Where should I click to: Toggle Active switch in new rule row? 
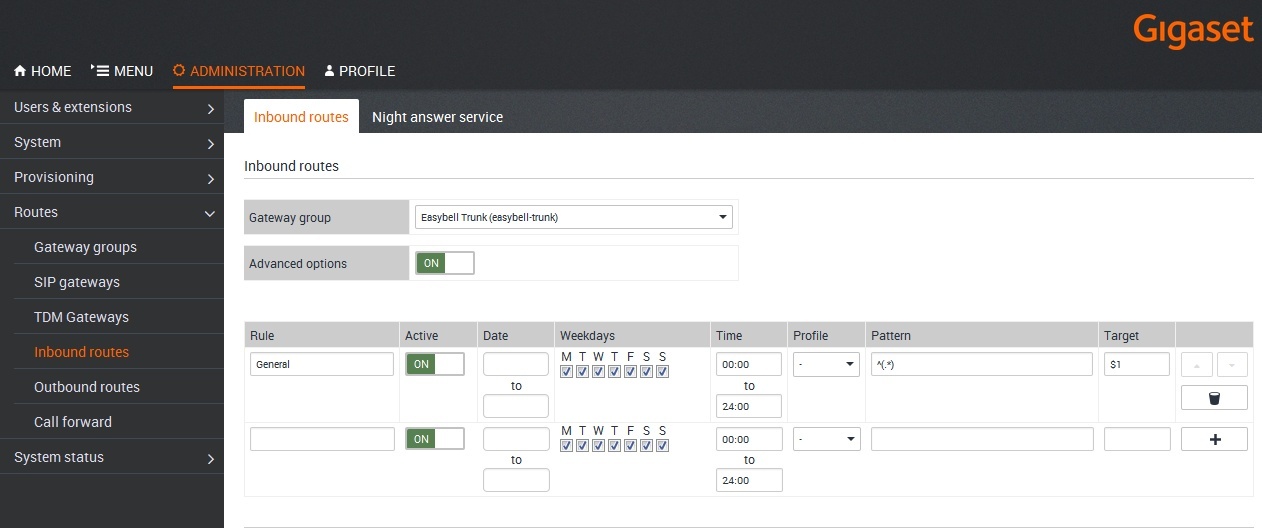point(435,439)
